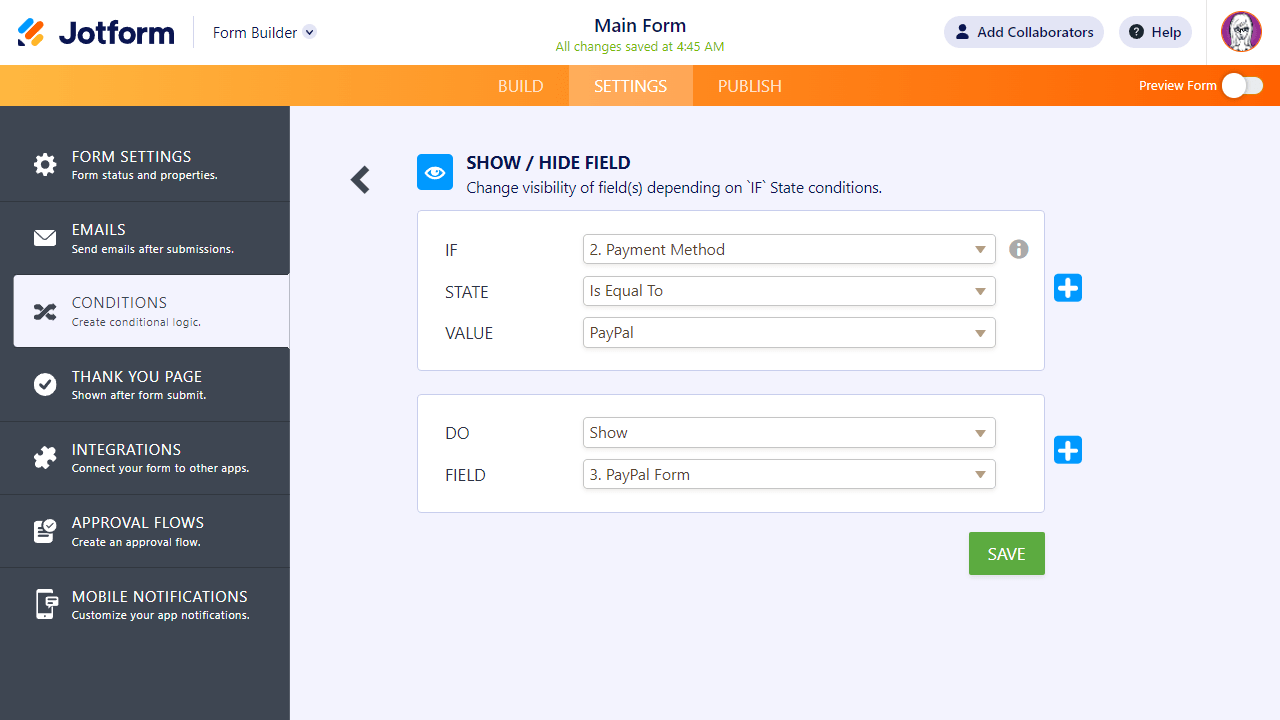
Task: Click the Show/Hide Field eye icon
Action: (x=434, y=172)
